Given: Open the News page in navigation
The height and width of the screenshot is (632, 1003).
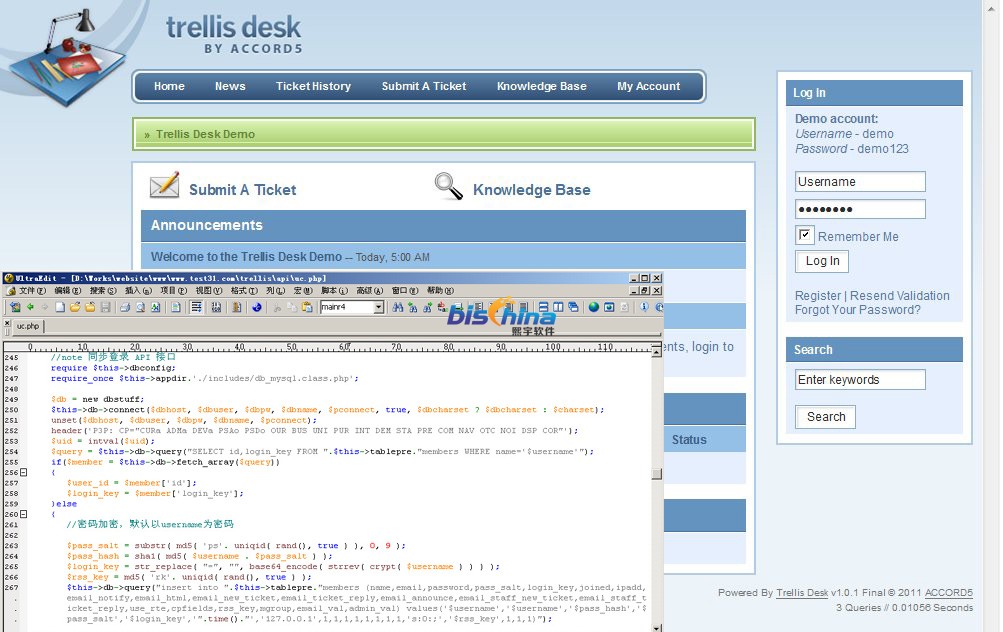Looking at the screenshot, I should [230, 86].
